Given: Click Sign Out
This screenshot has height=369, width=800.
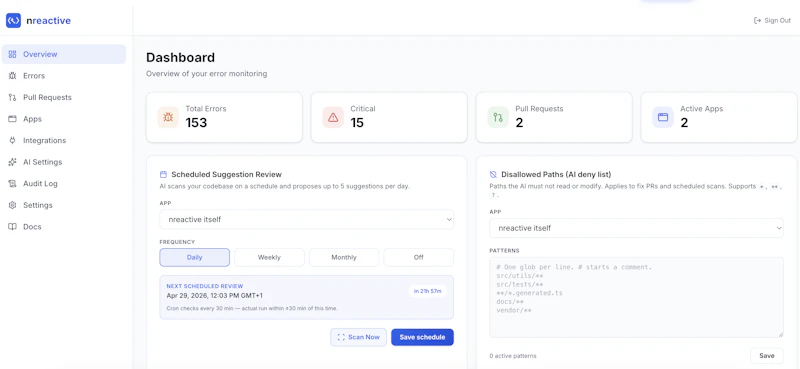Looking at the screenshot, I should coord(772,21).
